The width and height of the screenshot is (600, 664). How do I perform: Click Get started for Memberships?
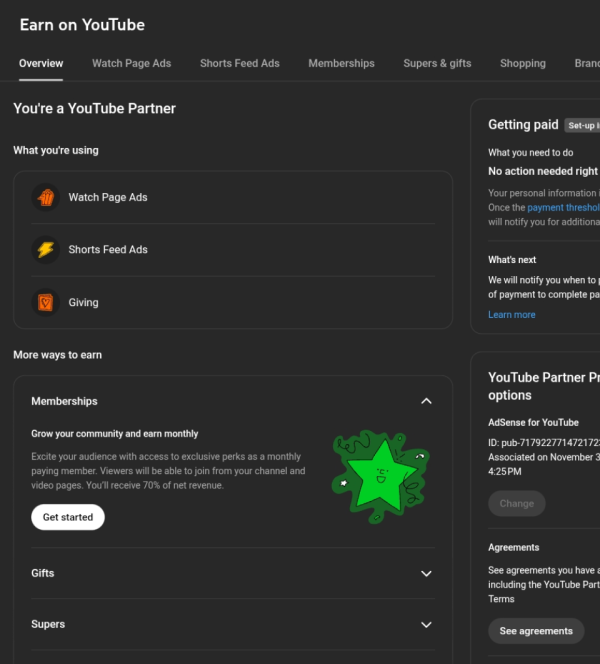[x=68, y=517]
